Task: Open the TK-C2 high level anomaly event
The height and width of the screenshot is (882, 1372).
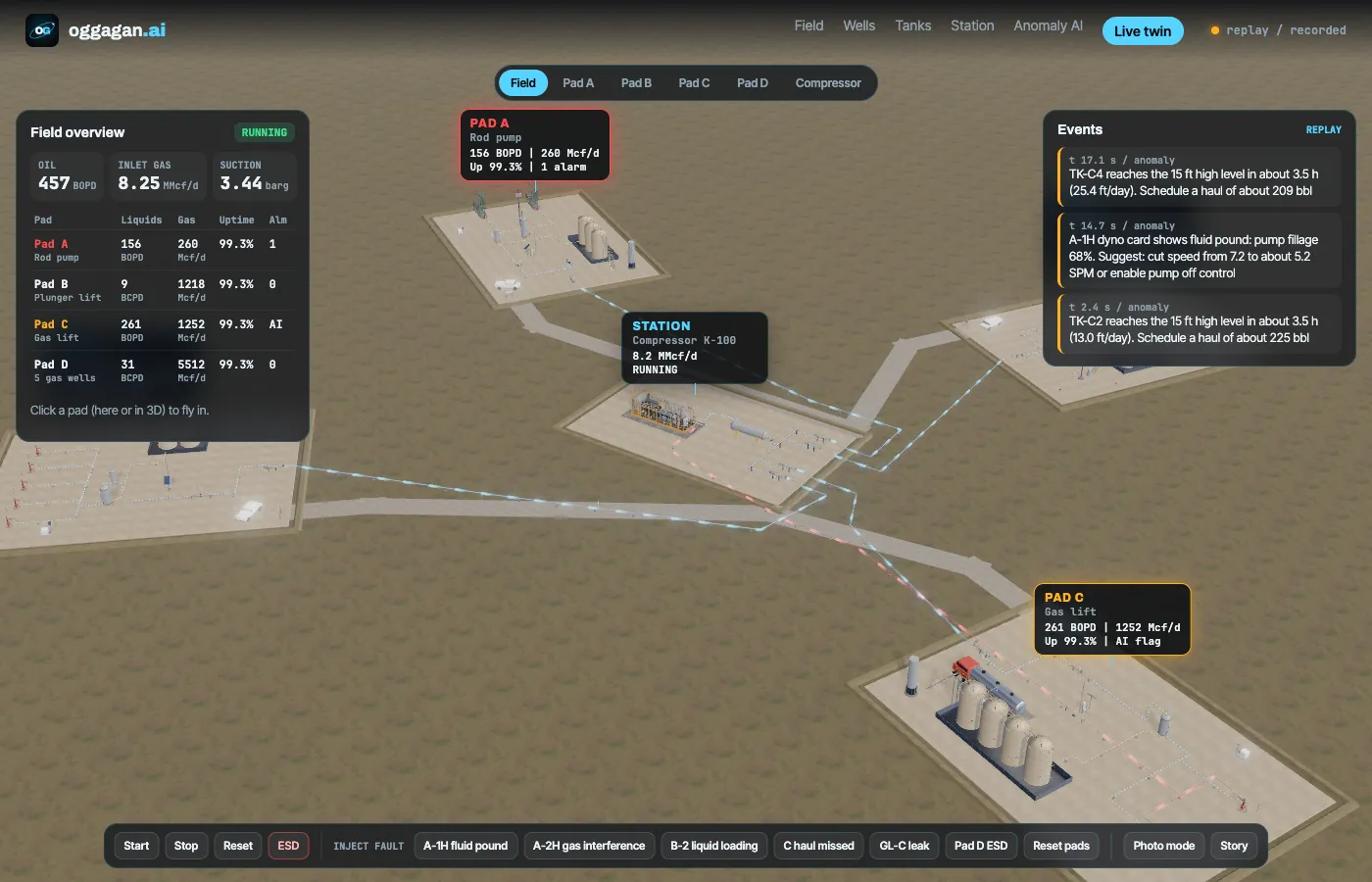Action: pos(1199,323)
